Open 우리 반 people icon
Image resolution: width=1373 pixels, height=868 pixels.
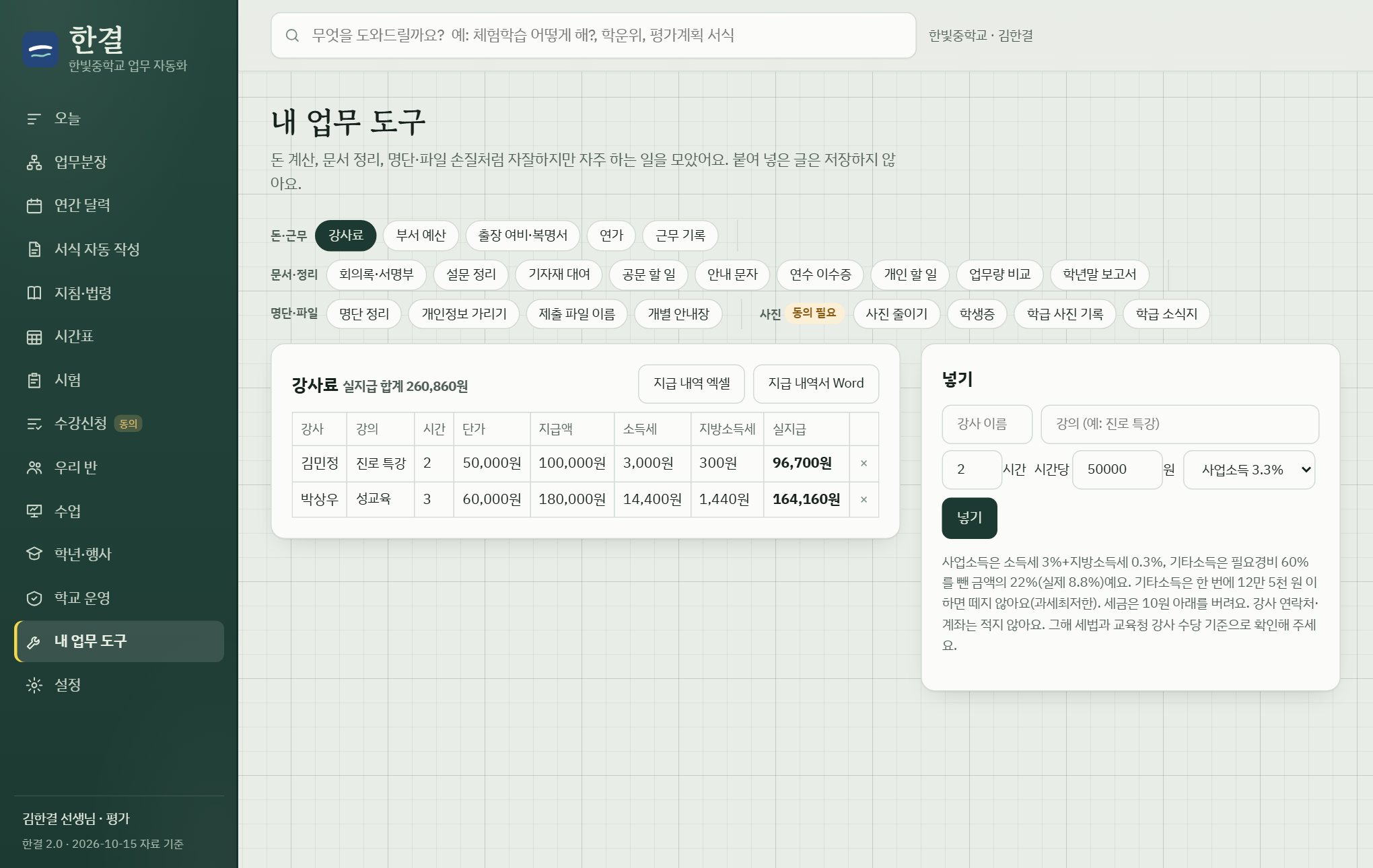[x=34, y=468]
